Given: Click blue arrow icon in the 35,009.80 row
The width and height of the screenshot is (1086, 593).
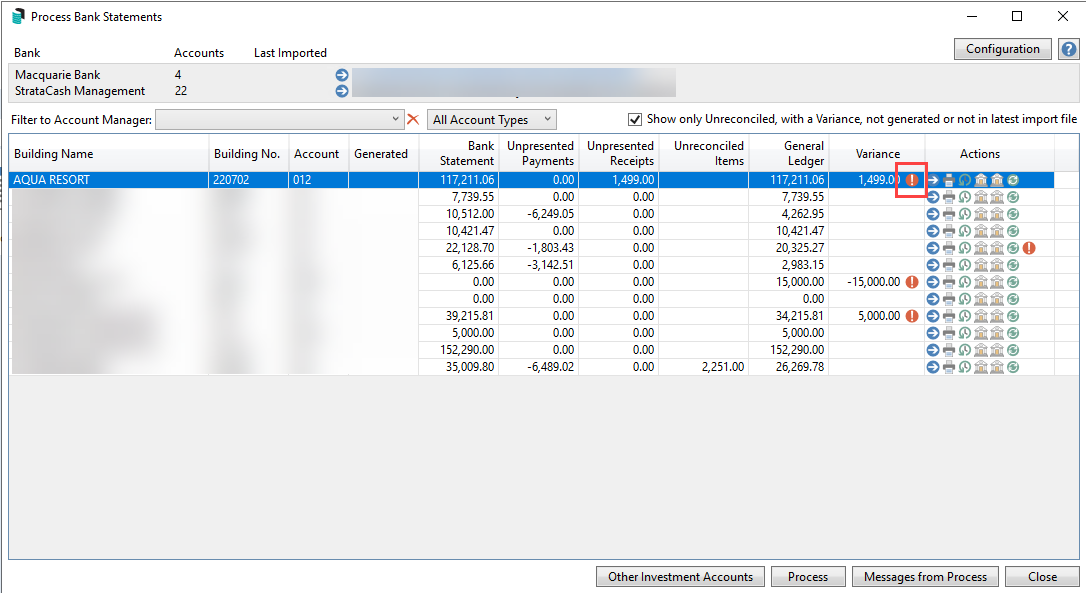Looking at the screenshot, I should [933, 367].
